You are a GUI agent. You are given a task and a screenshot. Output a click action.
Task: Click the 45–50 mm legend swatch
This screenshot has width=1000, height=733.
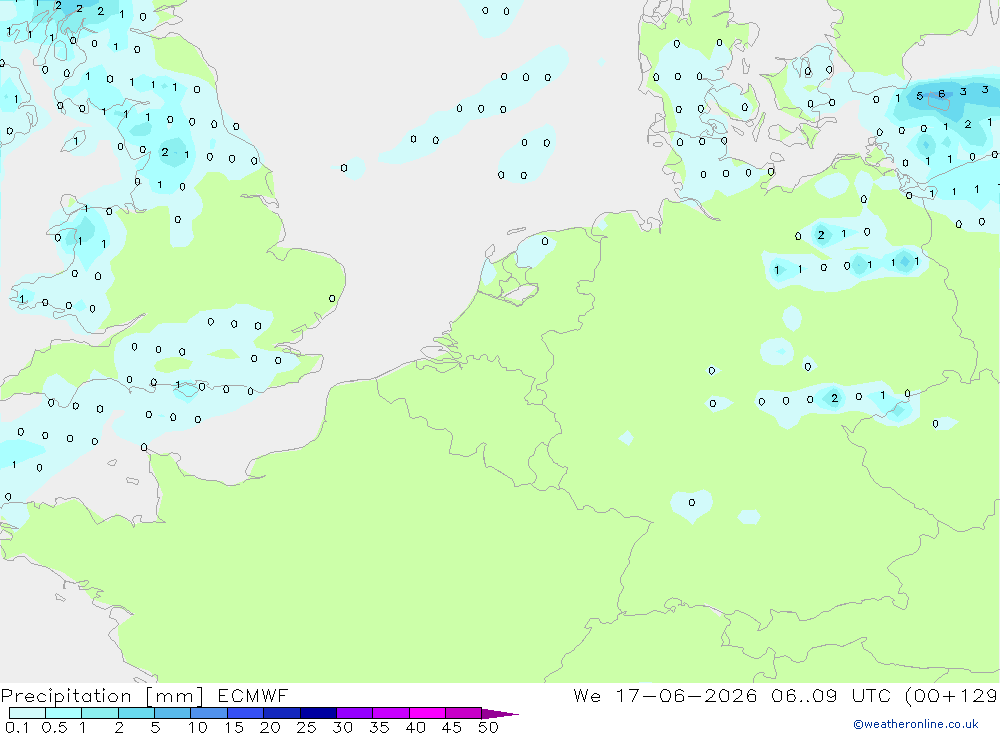(463, 713)
